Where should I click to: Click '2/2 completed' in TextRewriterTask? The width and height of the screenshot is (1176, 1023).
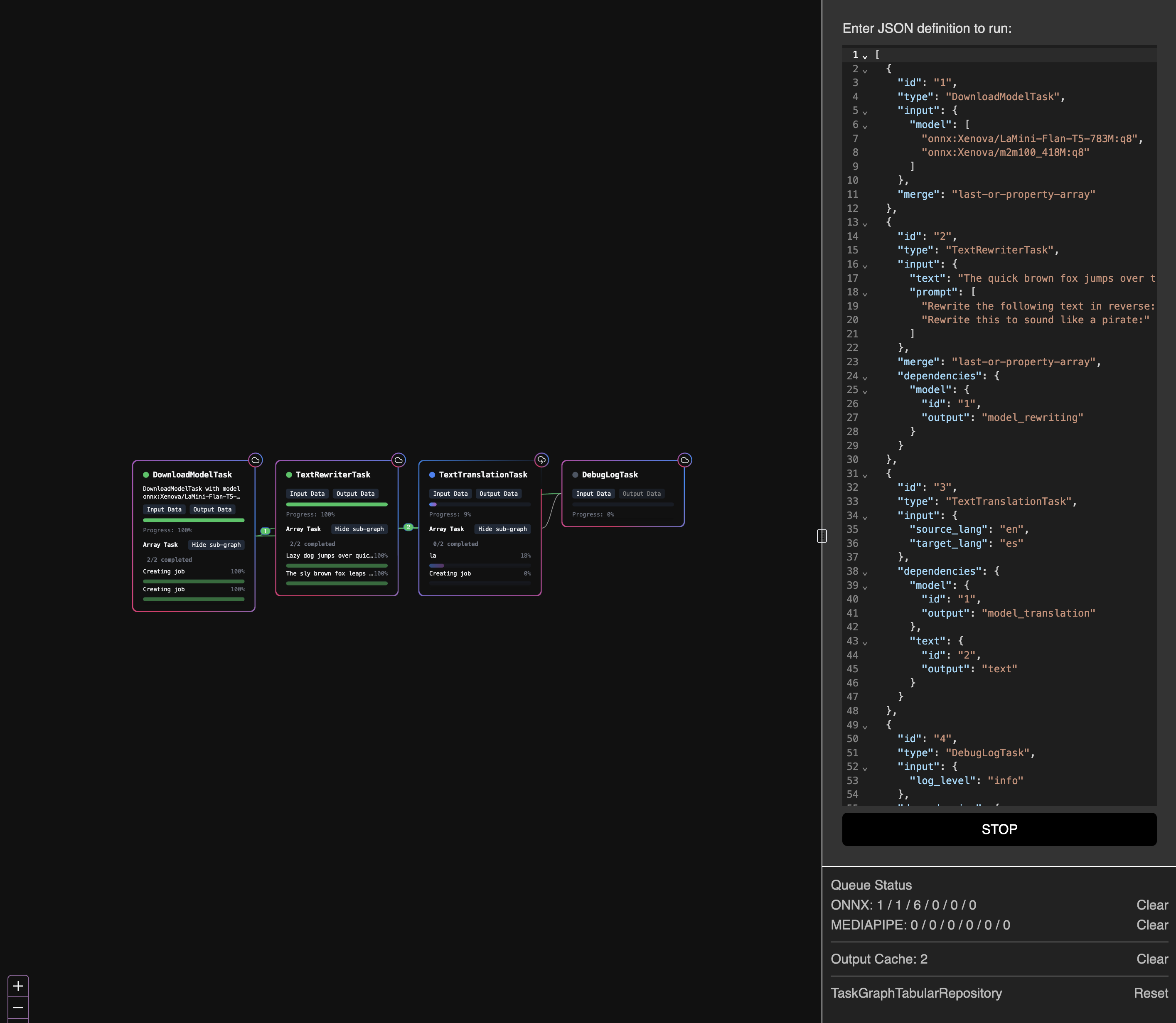pos(312,544)
